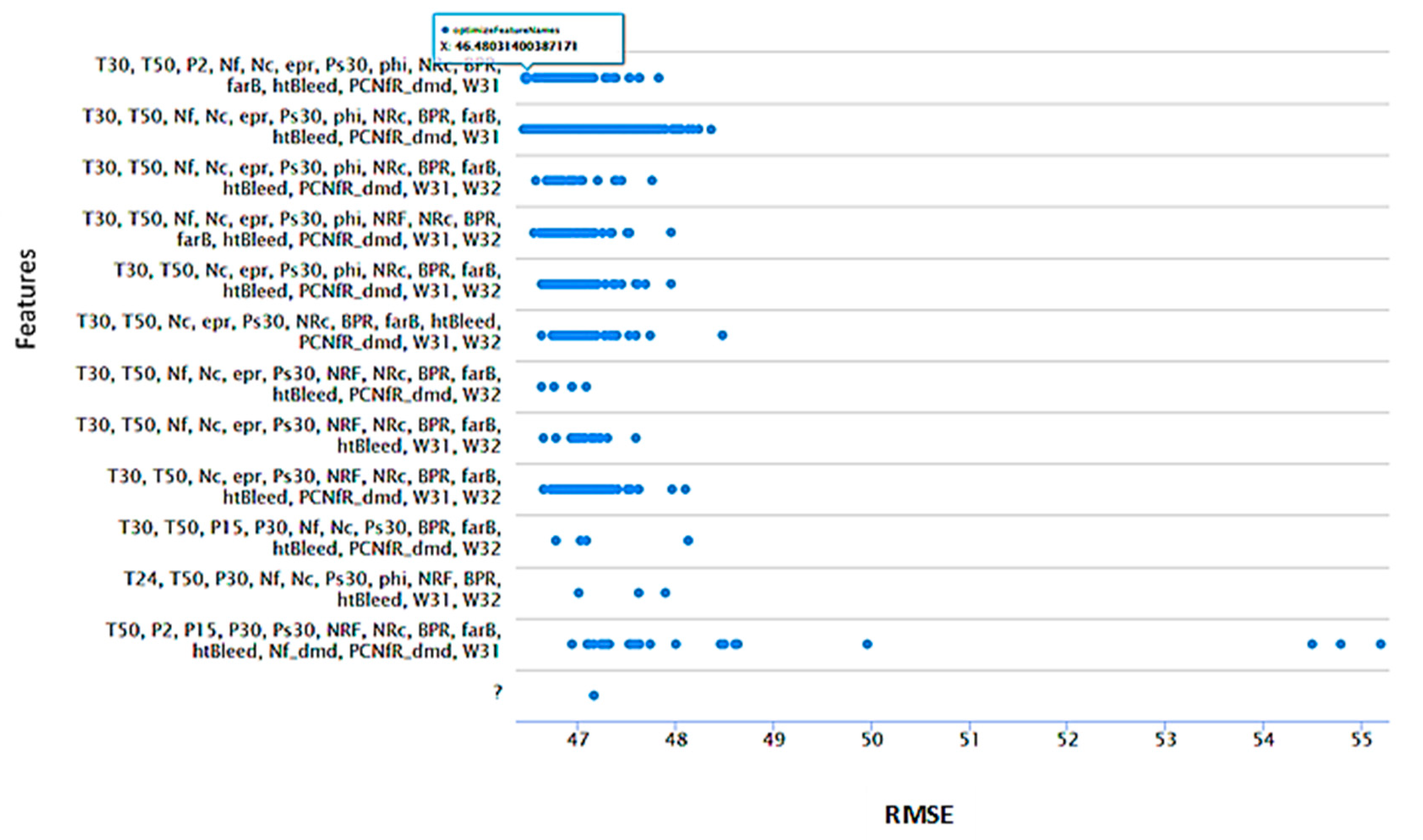Select the rightmost point beyond RMSE 55
1423x840 pixels.
(1380, 644)
